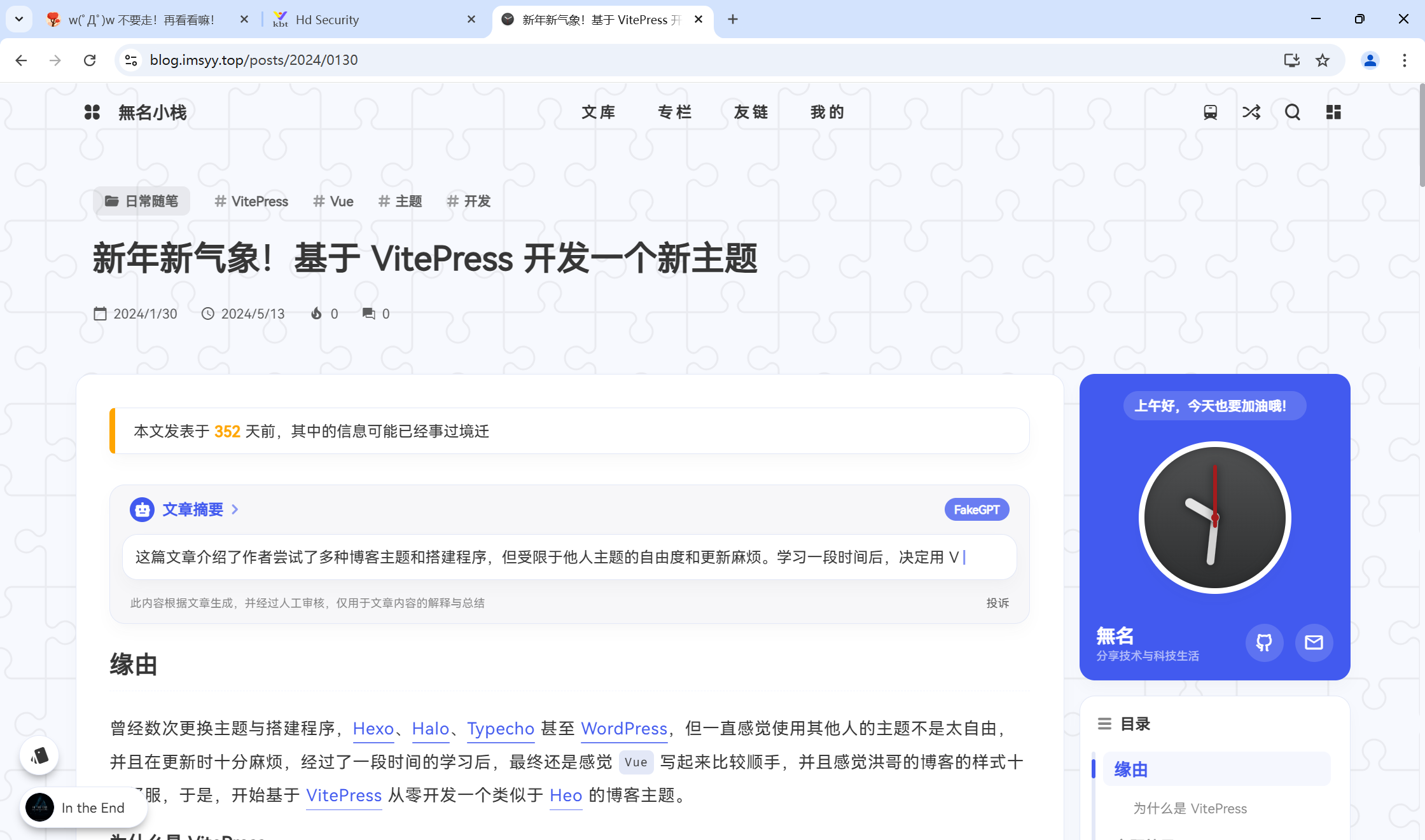Screen dimensions: 1425x840
Task: Open the 友链 menu
Action: pos(751,113)
